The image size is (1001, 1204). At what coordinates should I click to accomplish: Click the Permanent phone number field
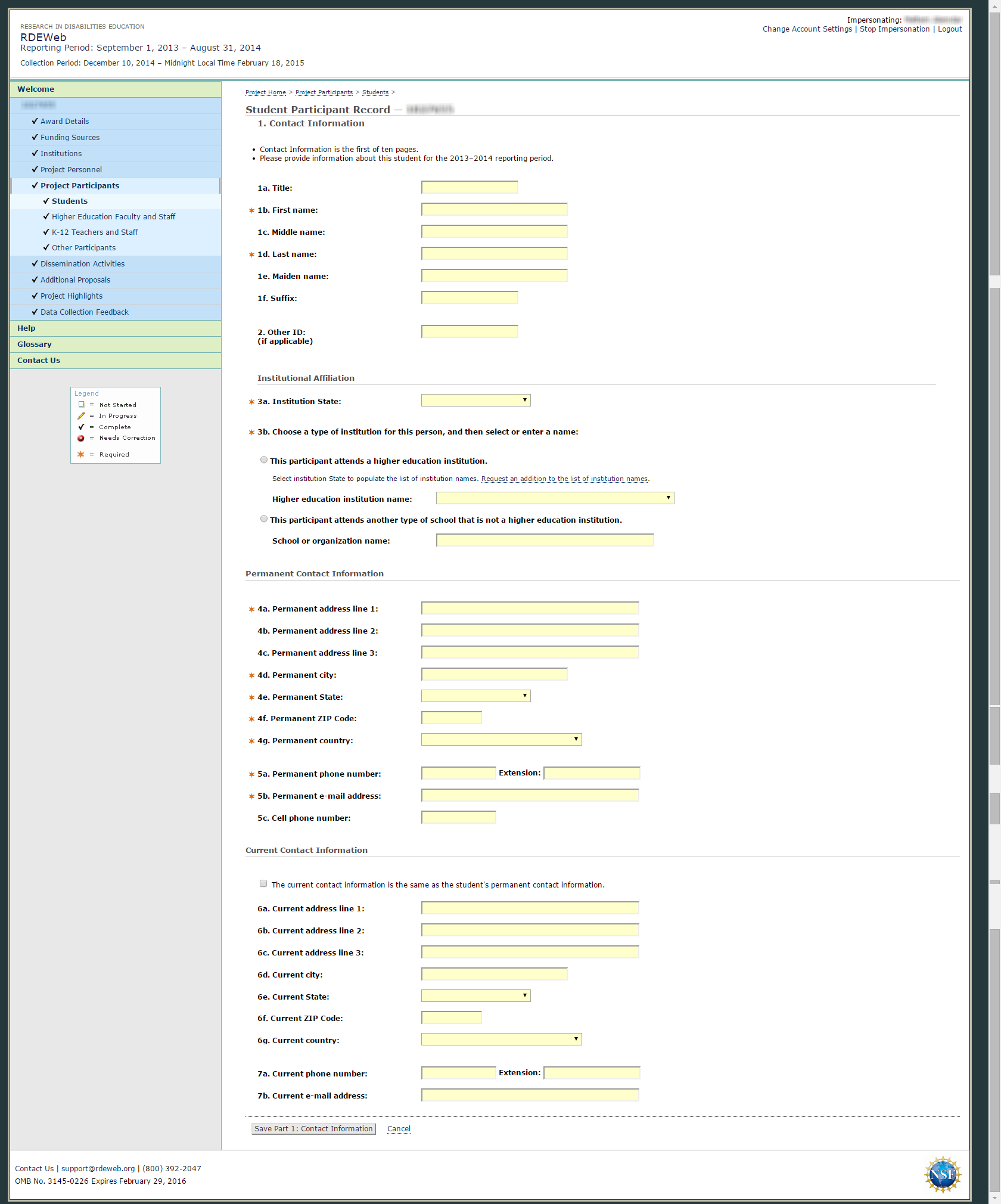point(459,773)
